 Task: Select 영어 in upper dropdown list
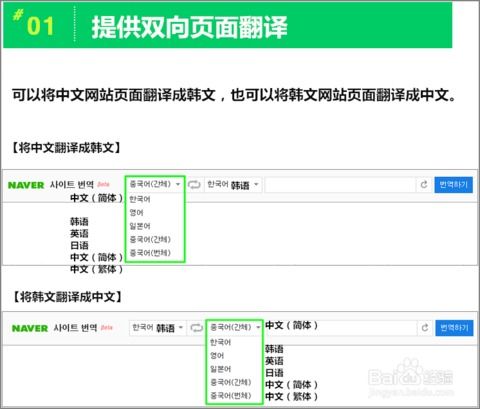(136, 213)
